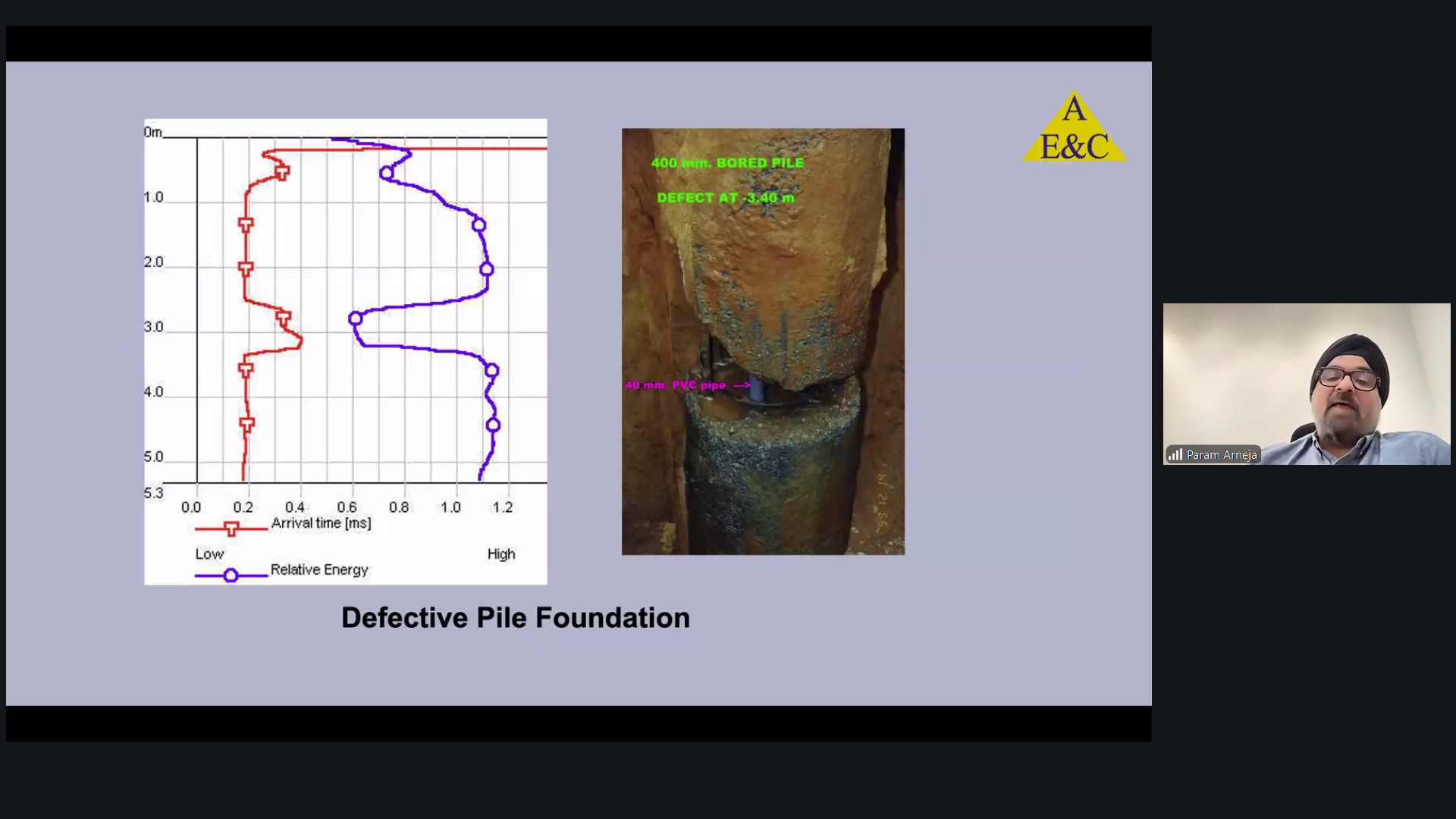The image size is (1456, 819).
Task: Click the 5.3 depth axis label
Action: 154,494
